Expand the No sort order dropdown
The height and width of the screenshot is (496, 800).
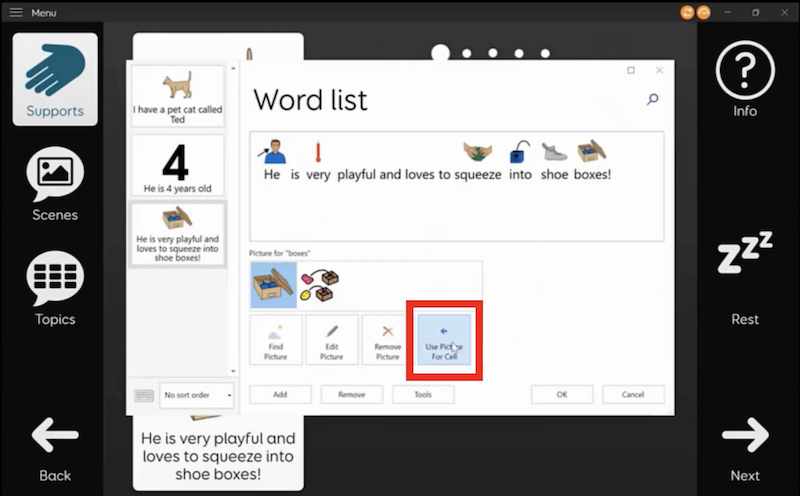tap(197, 395)
